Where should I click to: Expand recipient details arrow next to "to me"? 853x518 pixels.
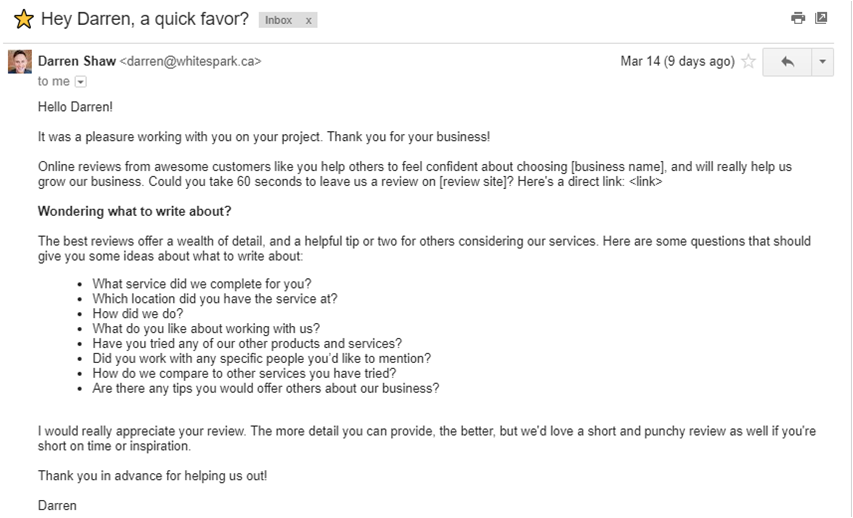pos(81,82)
